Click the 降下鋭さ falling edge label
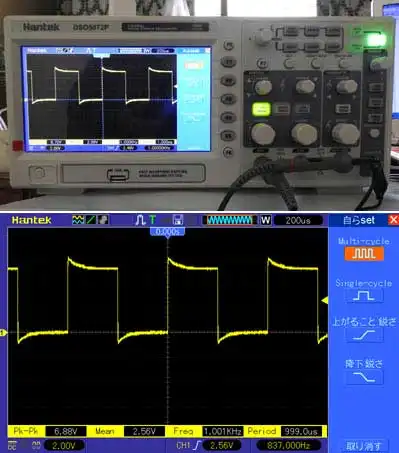 (x=364, y=364)
